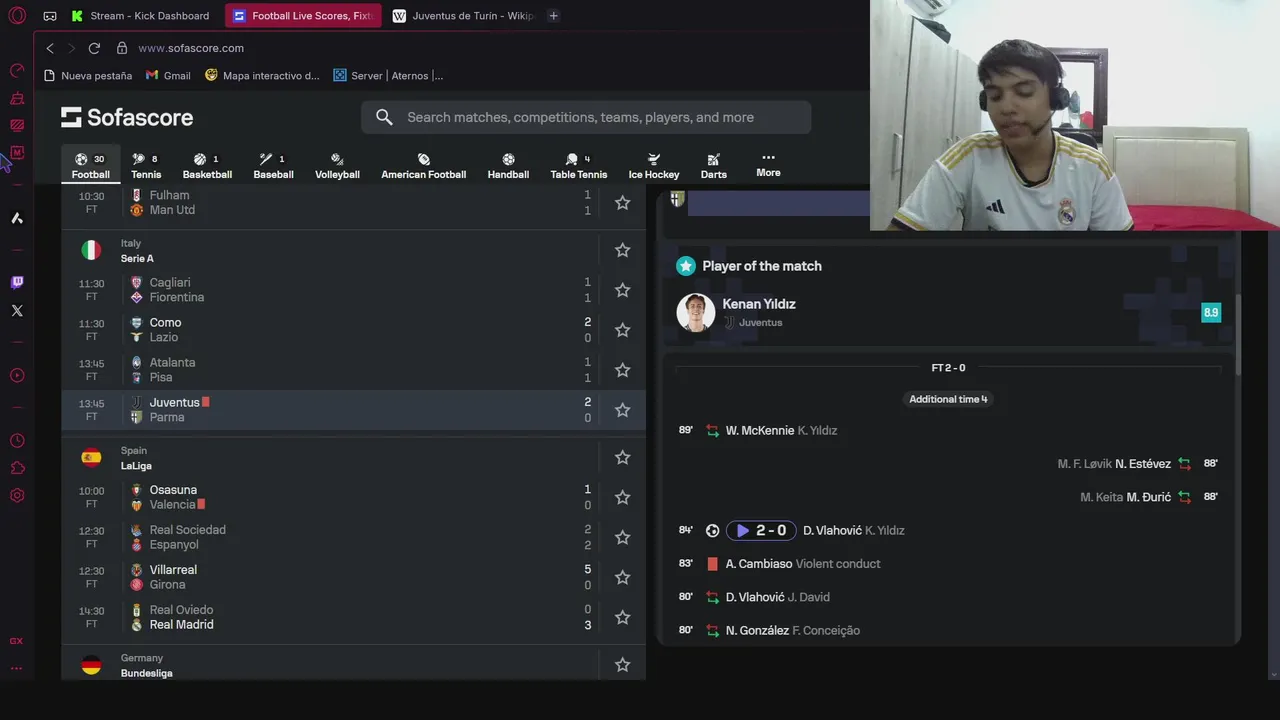Image resolution: width=1280 pixels, height=720 pixels.
Task: Click match details panel scrollbar
Action: [1238, 335]
